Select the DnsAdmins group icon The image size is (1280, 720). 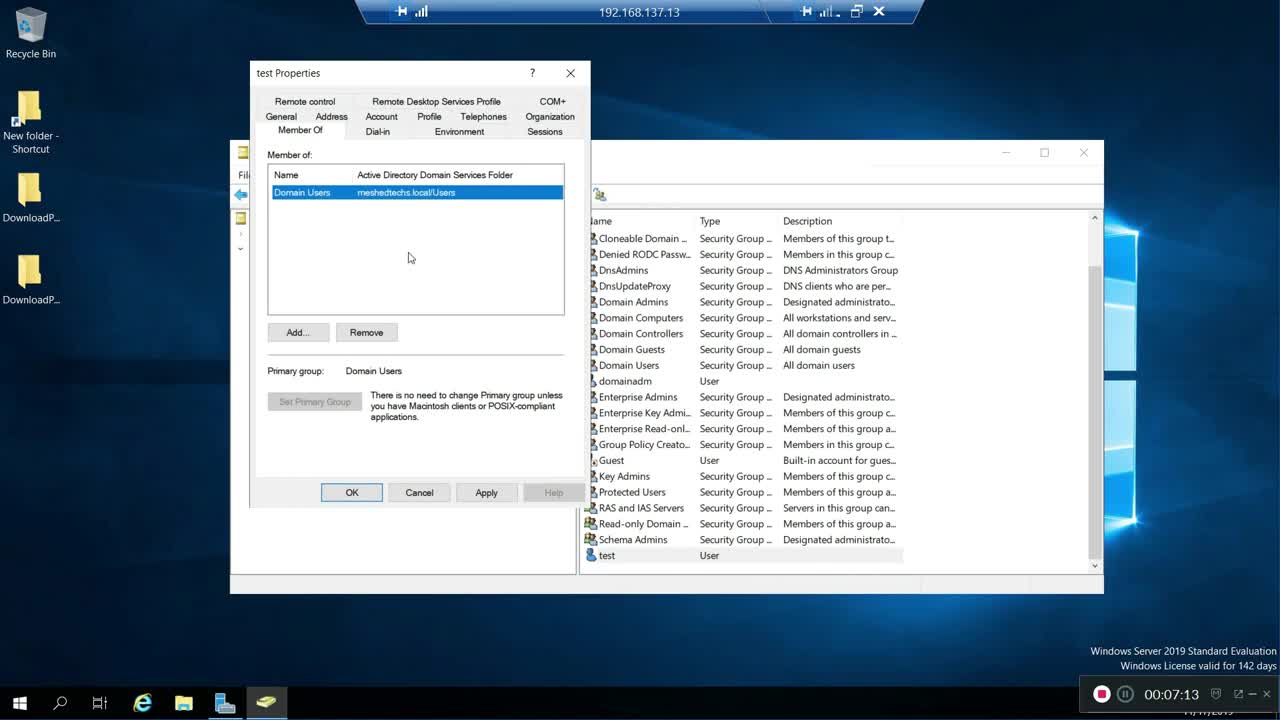click(x=591, y=270)
